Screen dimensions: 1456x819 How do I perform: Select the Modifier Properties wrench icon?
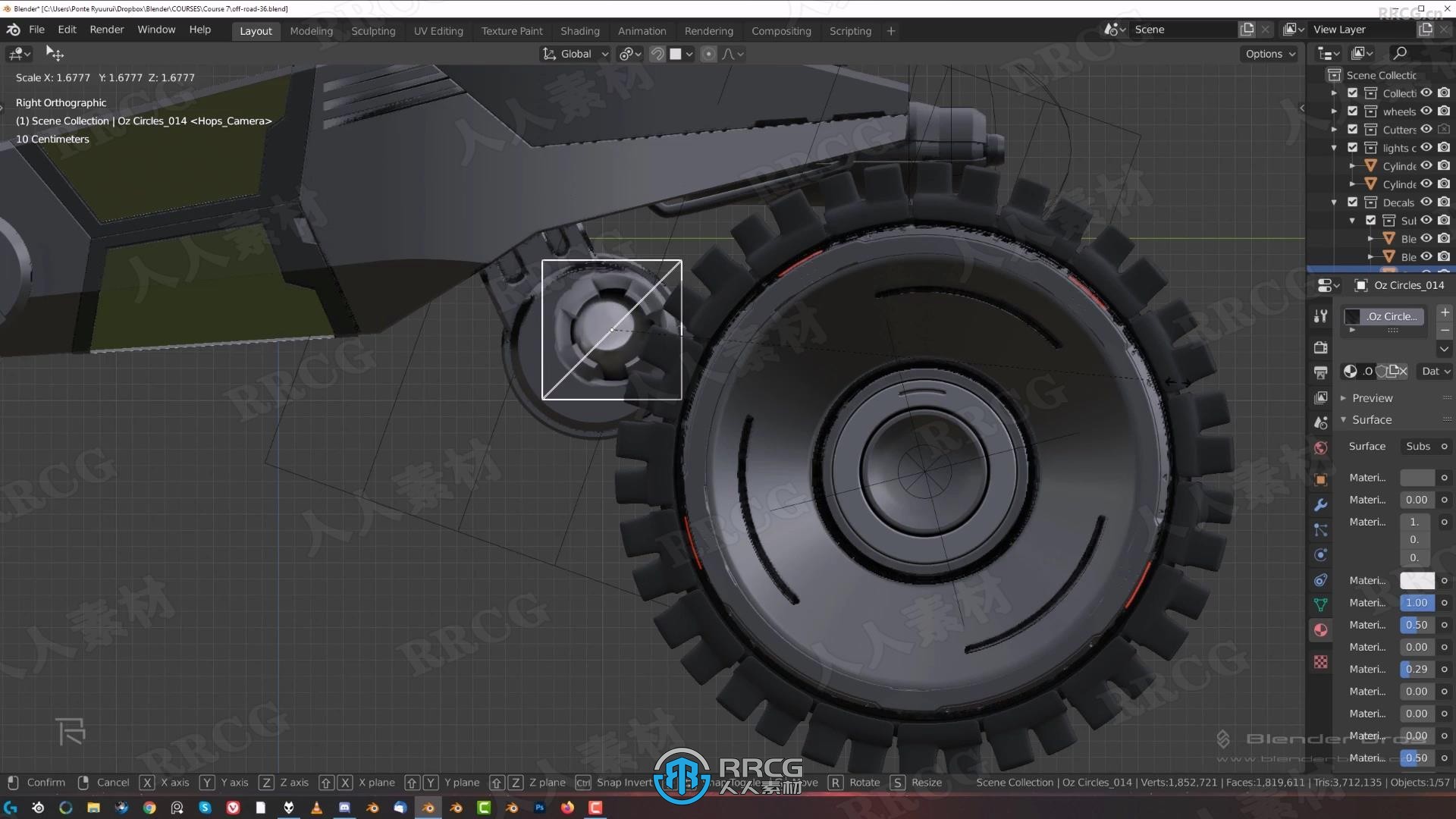pos(1320,504)
